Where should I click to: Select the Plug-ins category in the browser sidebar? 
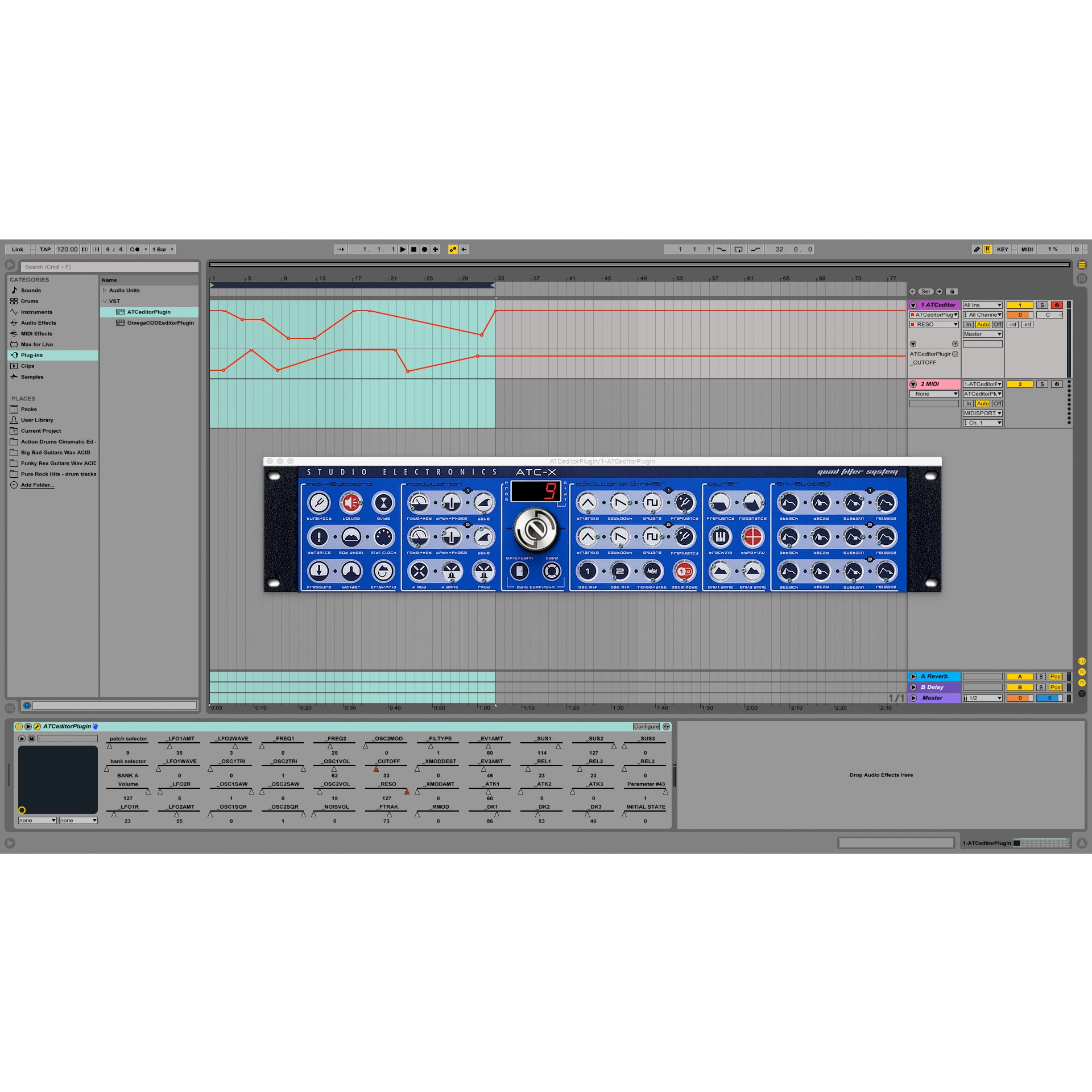click(31, 355)
